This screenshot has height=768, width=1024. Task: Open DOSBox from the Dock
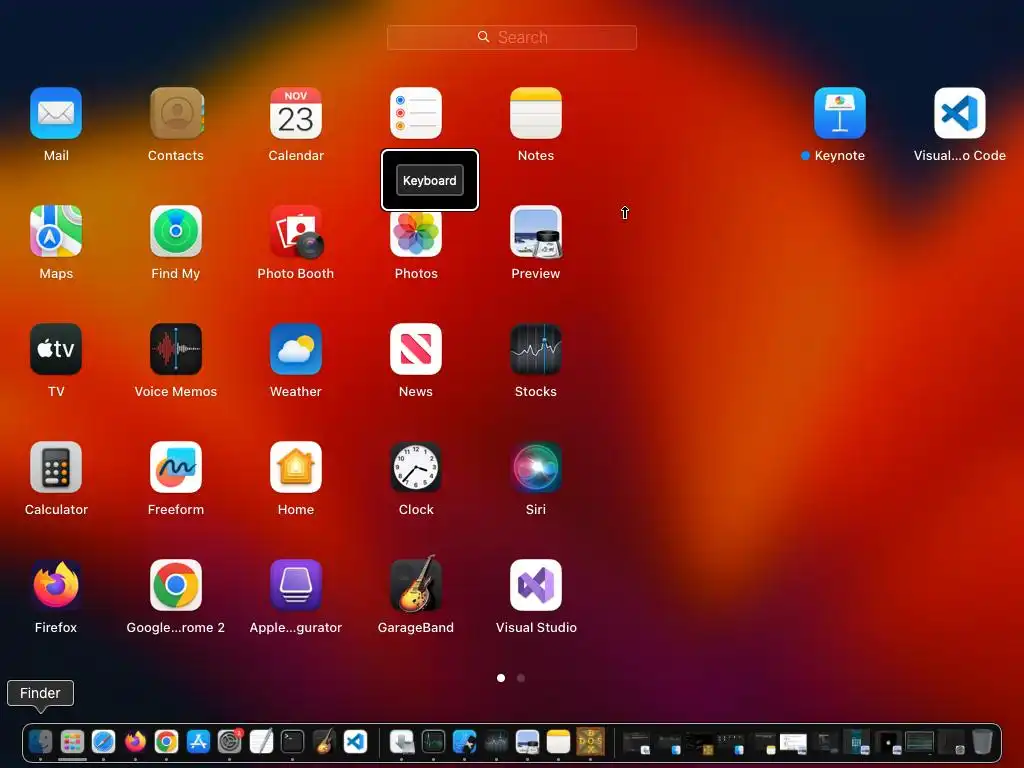point(590,742)
